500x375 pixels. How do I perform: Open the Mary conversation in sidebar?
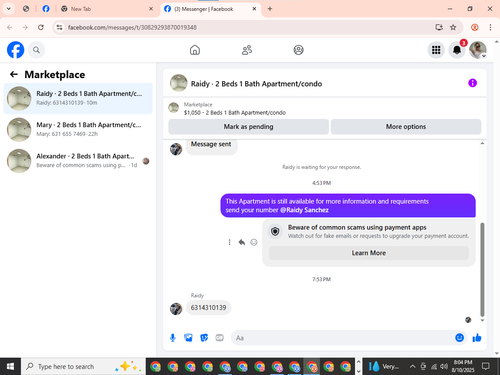78,129
